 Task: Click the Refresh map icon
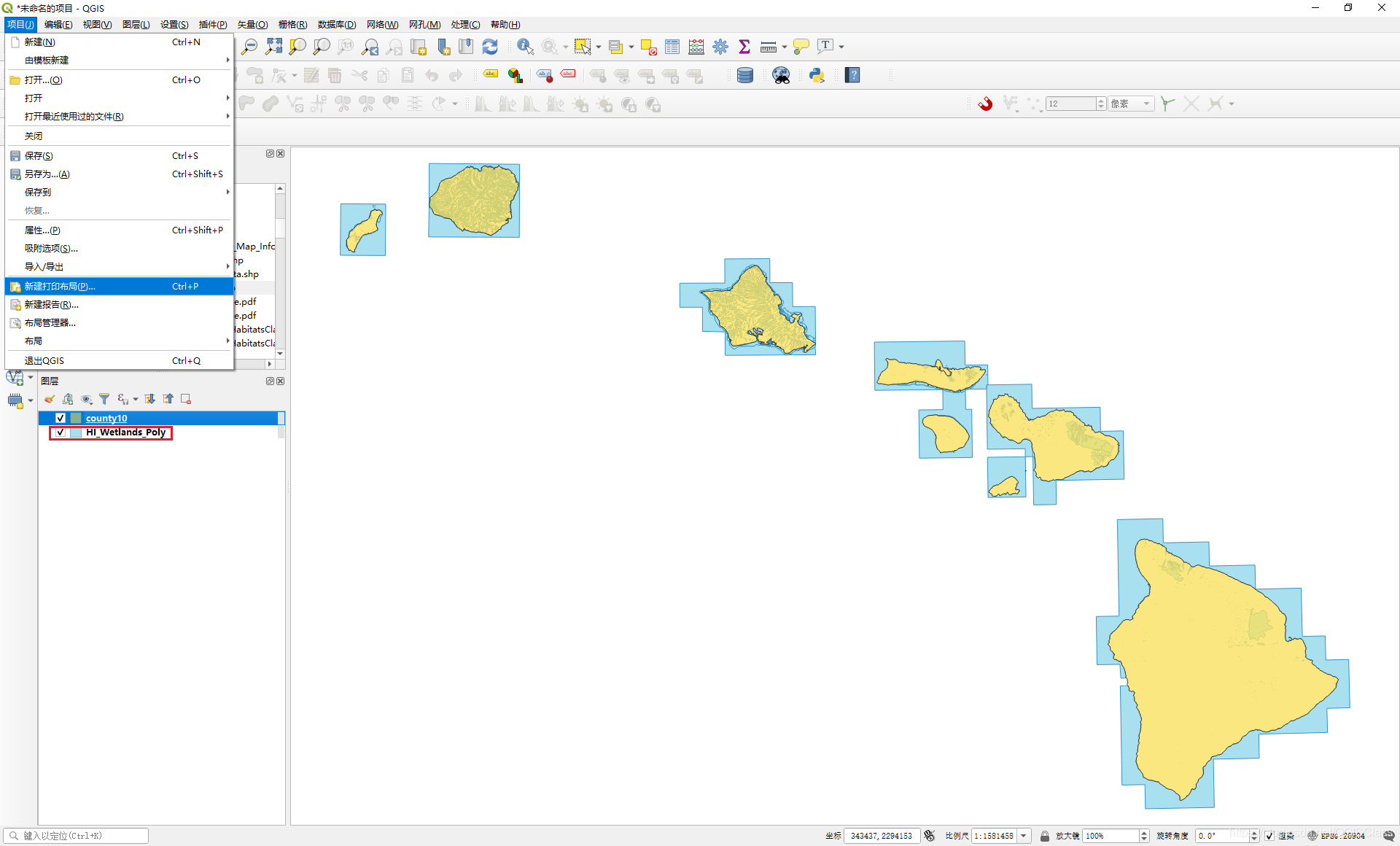pos(490,47)
